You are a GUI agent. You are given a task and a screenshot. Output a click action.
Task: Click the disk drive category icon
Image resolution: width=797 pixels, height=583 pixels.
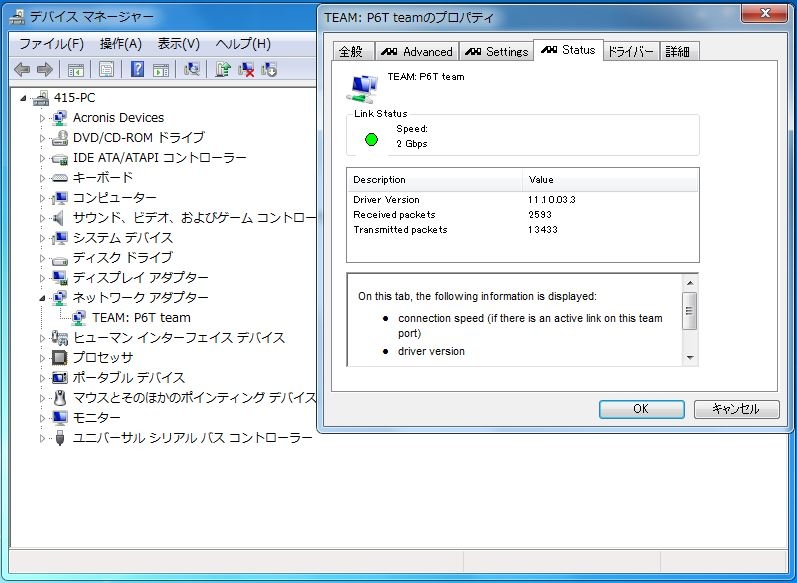(59, 260)
